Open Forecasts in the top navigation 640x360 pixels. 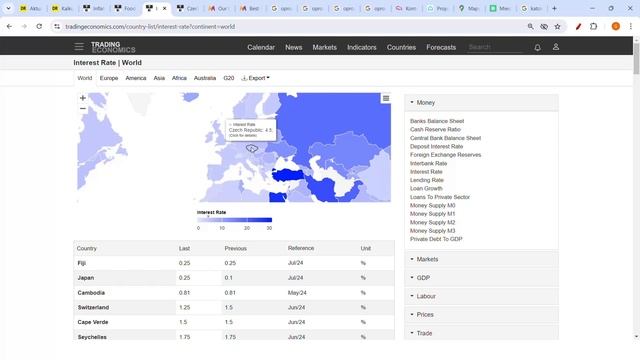pyautogui.click(x=441, y=47)
